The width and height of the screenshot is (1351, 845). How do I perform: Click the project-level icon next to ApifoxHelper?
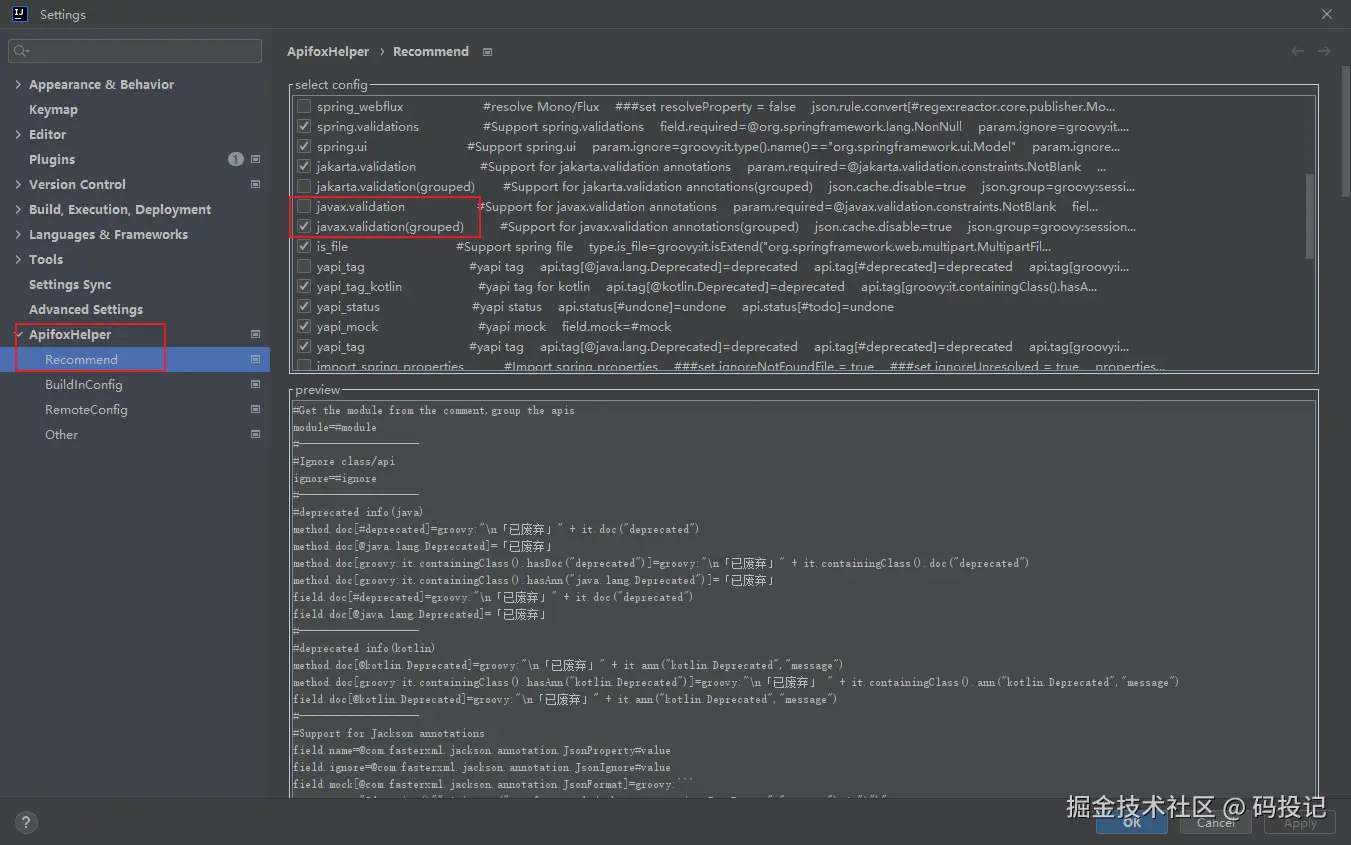(256, 334)
